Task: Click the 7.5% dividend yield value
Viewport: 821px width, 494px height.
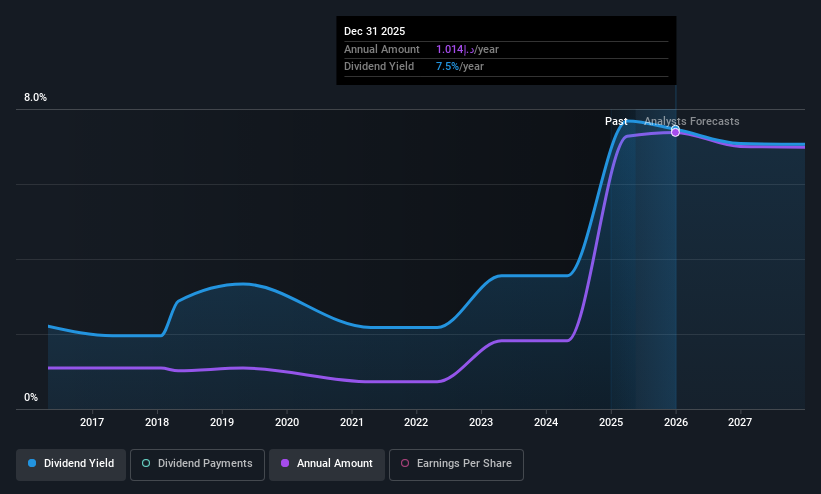Action: point(447,67)
